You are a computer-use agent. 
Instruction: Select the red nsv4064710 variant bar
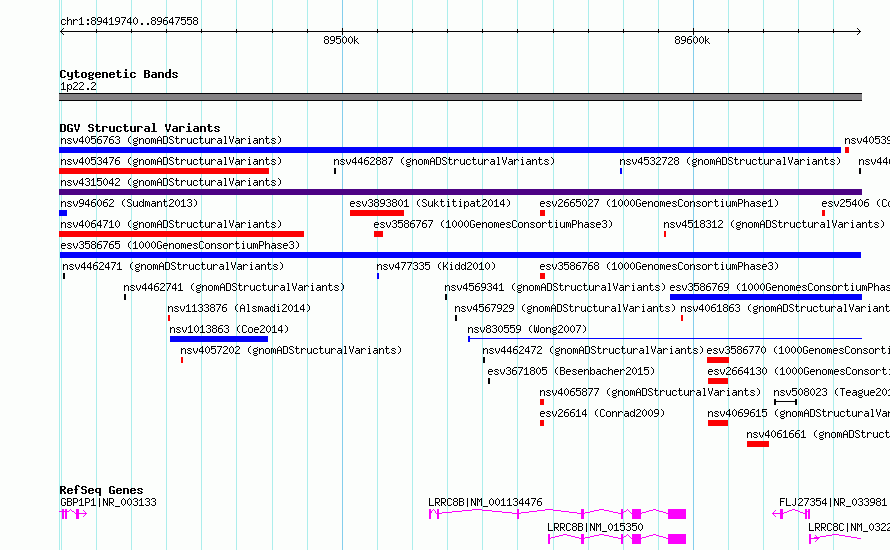[182, 234]
